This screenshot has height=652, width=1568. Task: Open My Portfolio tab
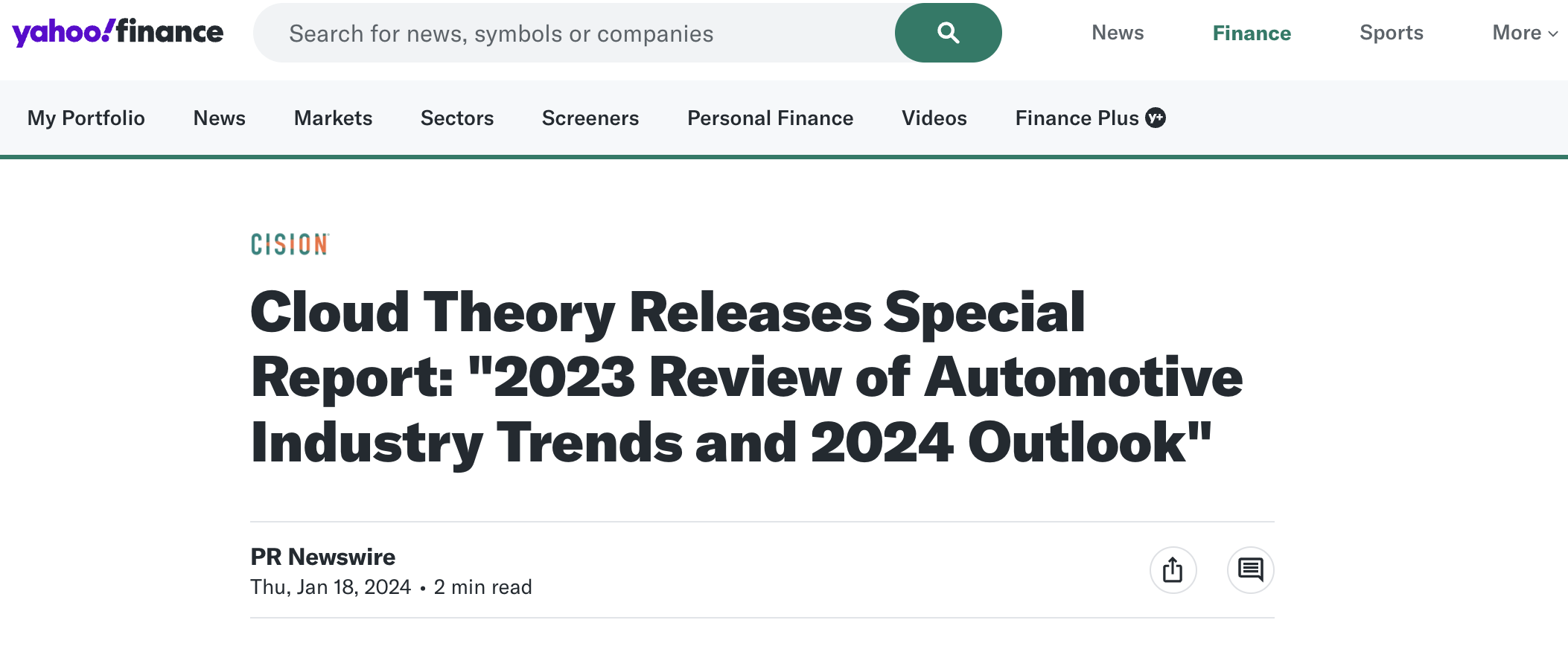point(86,118)
